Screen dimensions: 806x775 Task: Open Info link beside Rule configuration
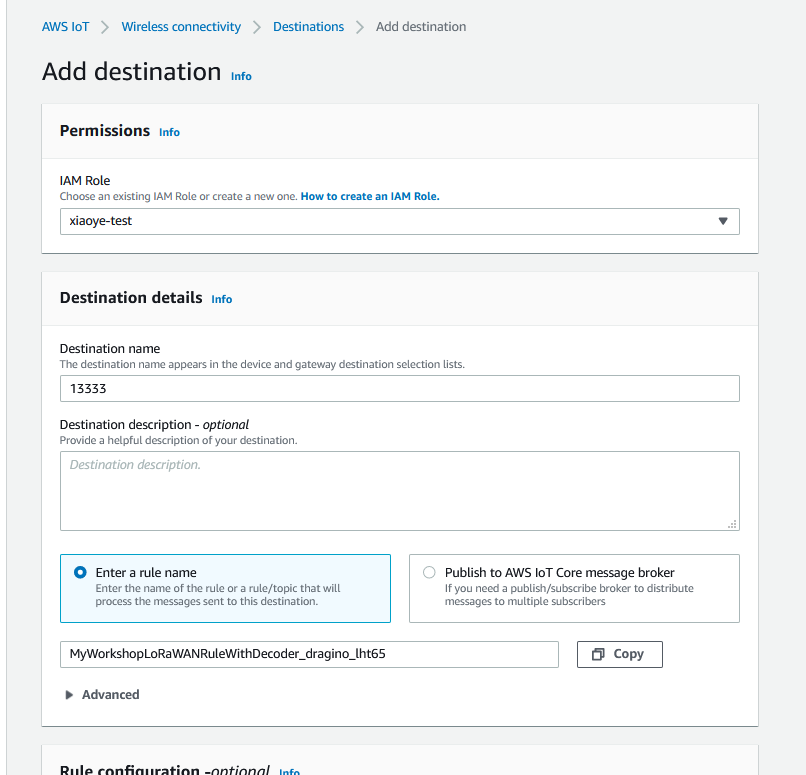(x=289, y=771)
